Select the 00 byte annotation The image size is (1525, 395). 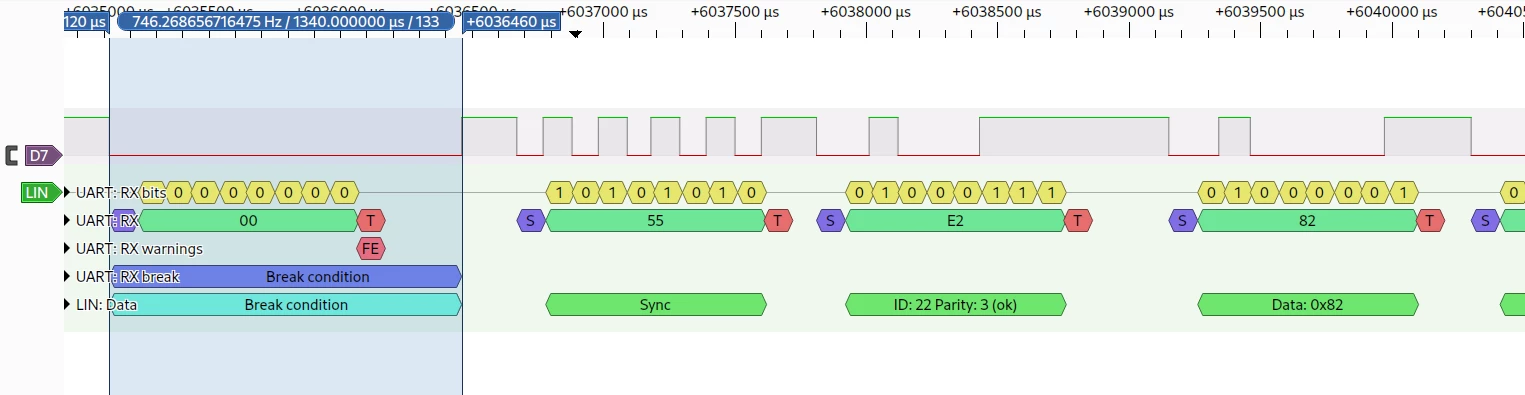click(249, 220)
